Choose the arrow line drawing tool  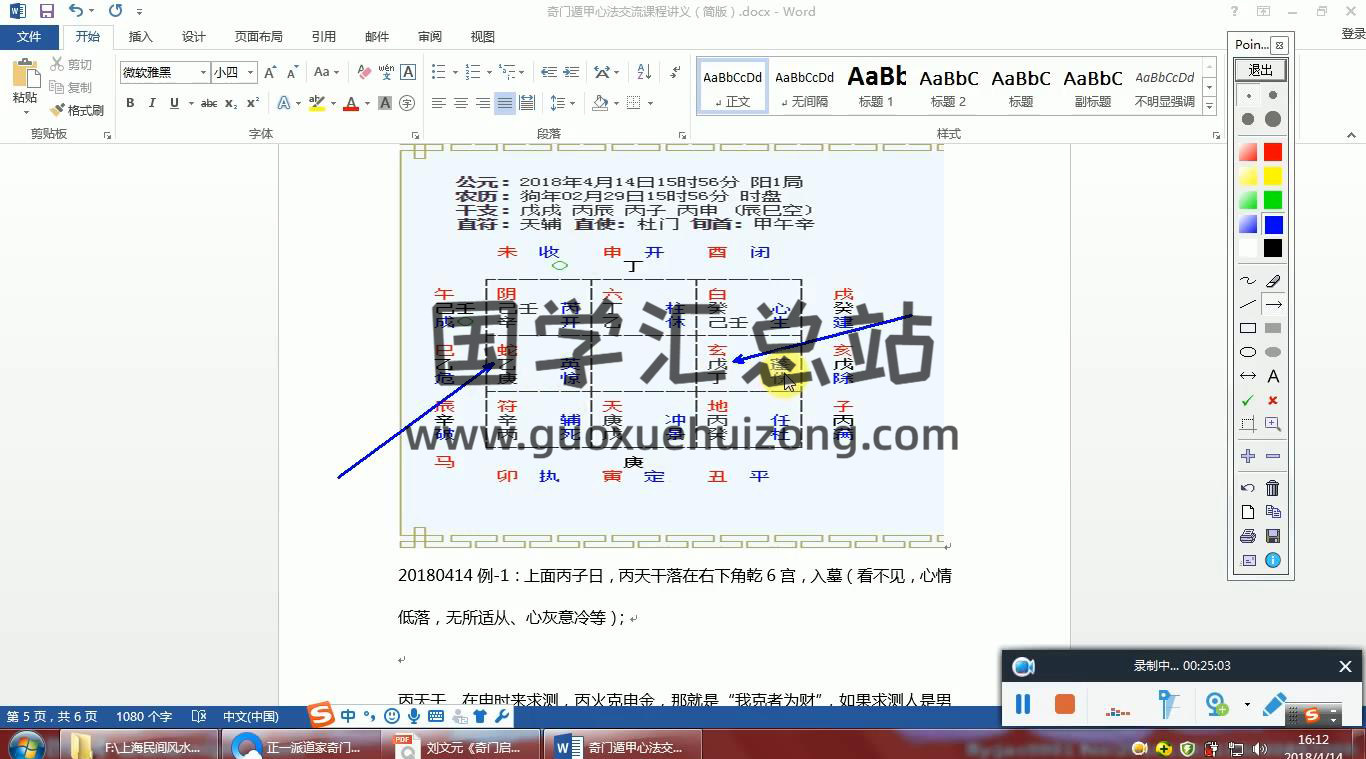pos(1273,305)
